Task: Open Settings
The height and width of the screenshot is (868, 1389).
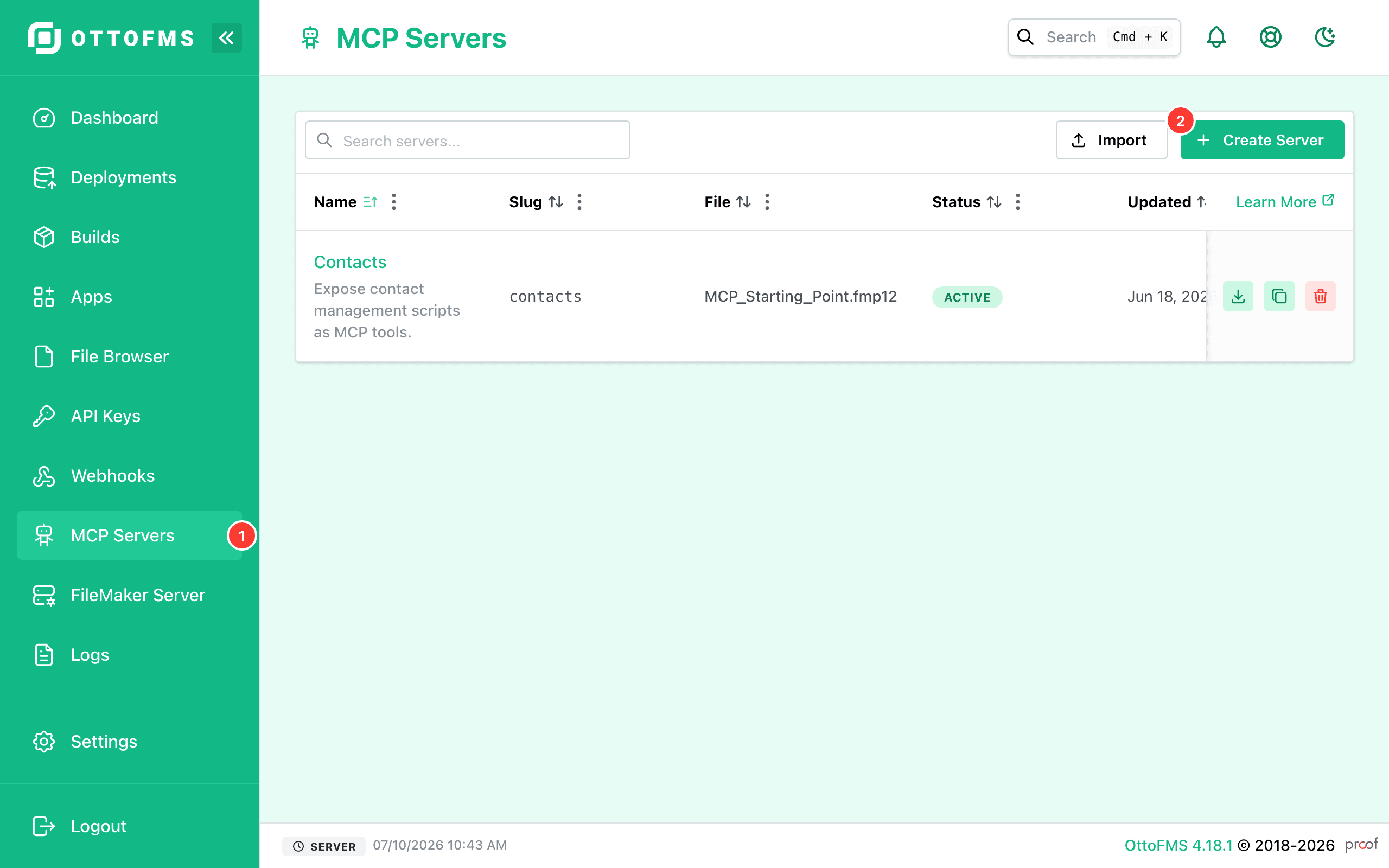Action: [130, 742]
